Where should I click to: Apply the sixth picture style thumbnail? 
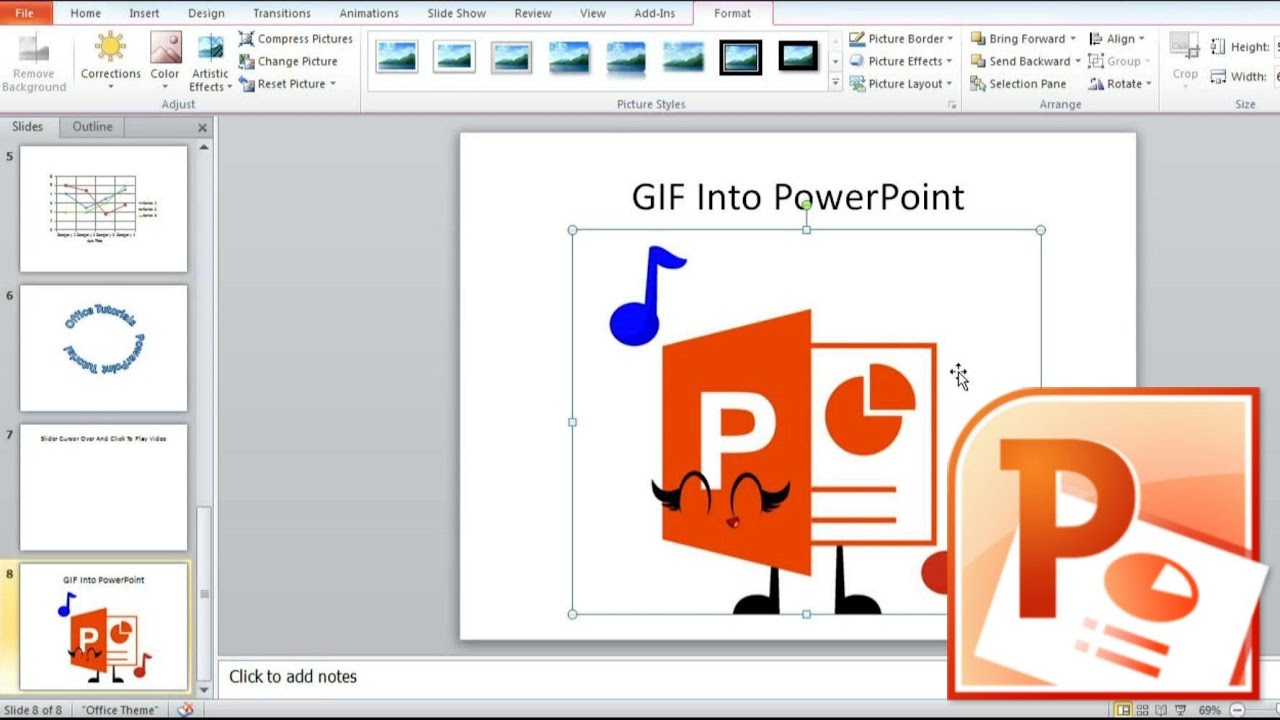pyautogui.click(x=683, y=57)
